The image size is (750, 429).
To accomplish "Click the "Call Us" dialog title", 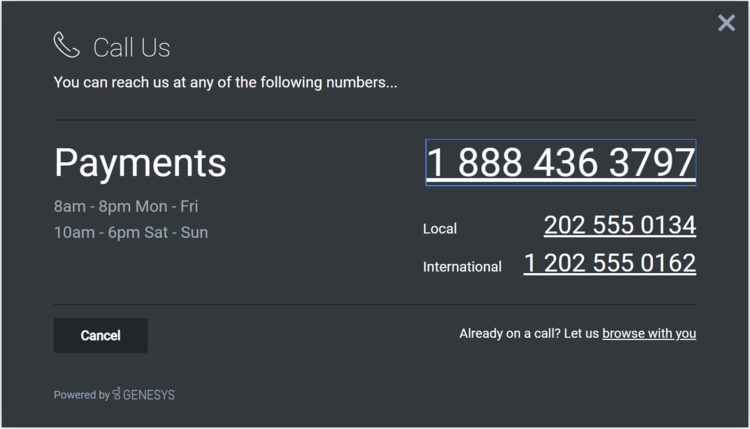I will pos(131,47).
